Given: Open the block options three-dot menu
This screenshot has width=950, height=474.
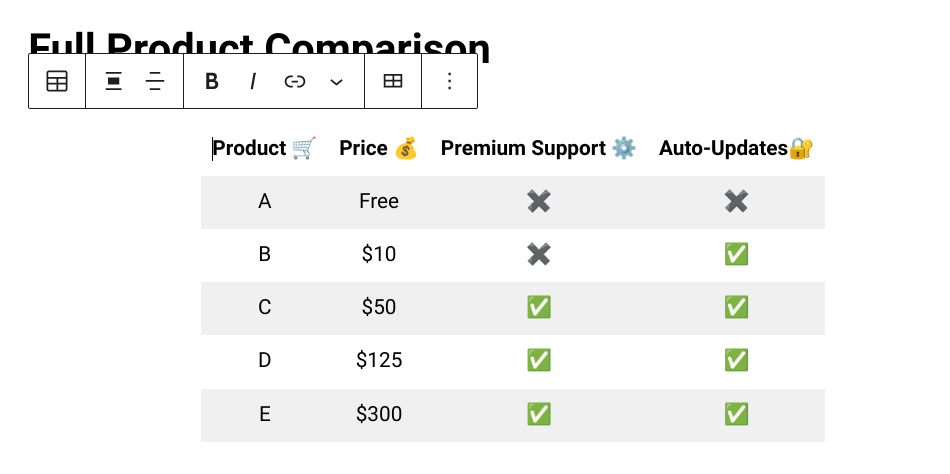Looking at the screenshot, I should click(450, 81).
